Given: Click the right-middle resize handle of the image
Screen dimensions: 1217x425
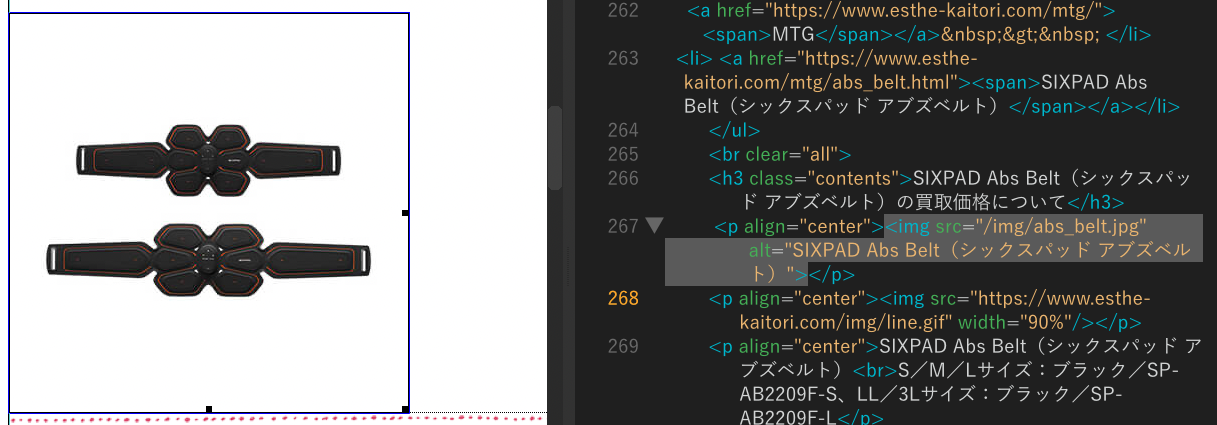Looking at the screenshot, I should coord(405,213).
